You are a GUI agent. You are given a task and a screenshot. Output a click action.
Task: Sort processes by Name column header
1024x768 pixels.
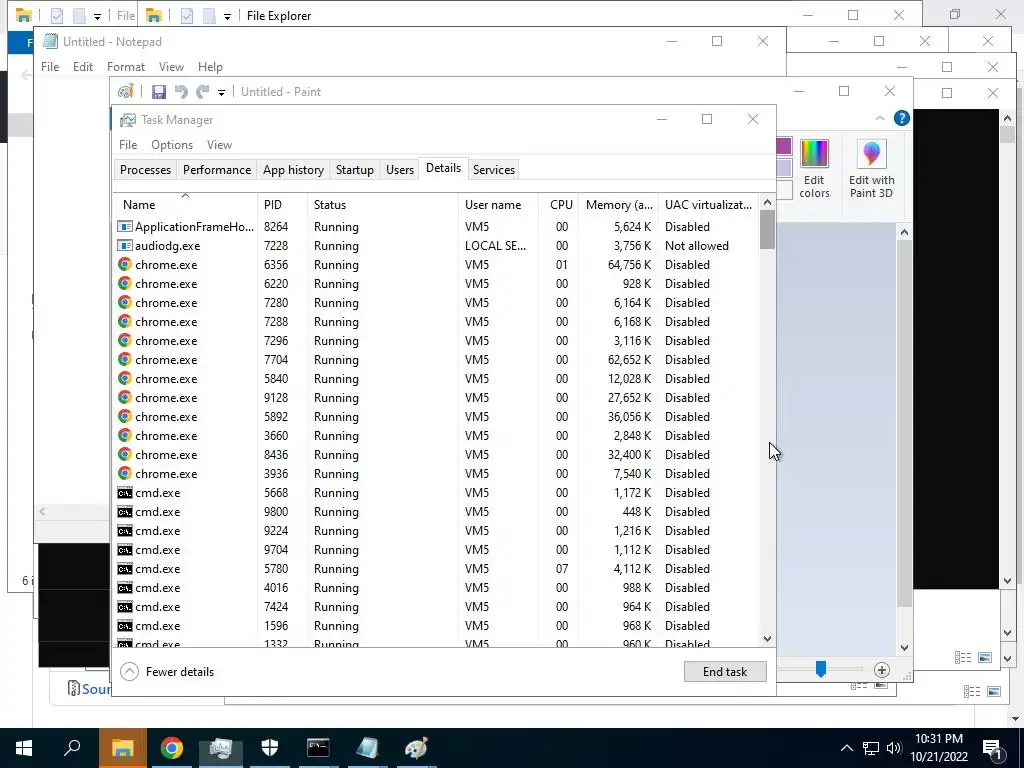[185, 204]
